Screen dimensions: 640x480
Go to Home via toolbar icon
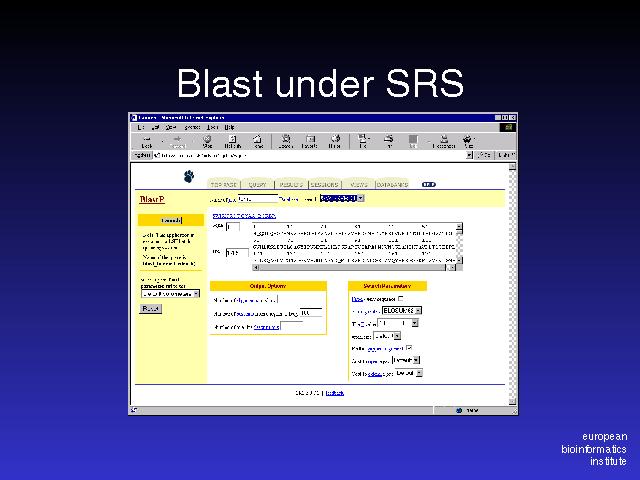pyautogui.click(x=258, y=141)
